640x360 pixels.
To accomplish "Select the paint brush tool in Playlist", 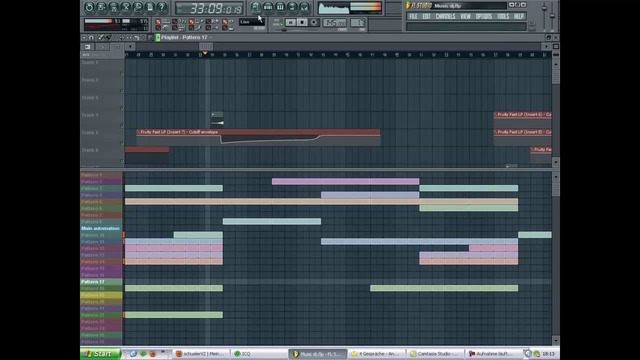I will (108, 37).
